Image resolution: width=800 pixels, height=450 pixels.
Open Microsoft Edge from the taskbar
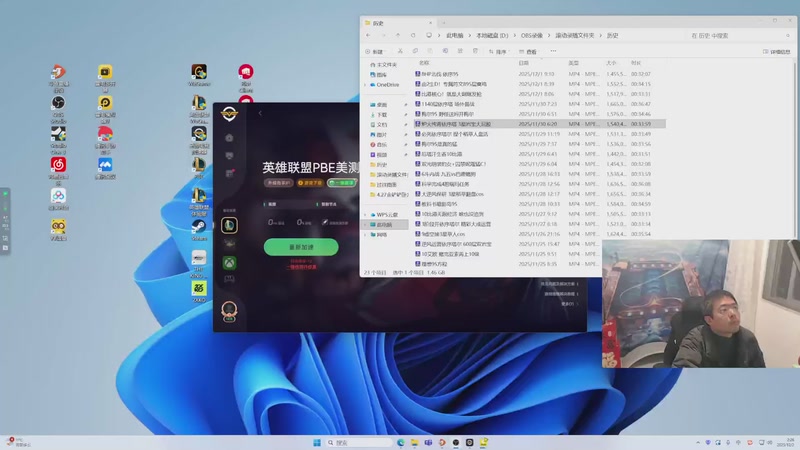(401, 442)
